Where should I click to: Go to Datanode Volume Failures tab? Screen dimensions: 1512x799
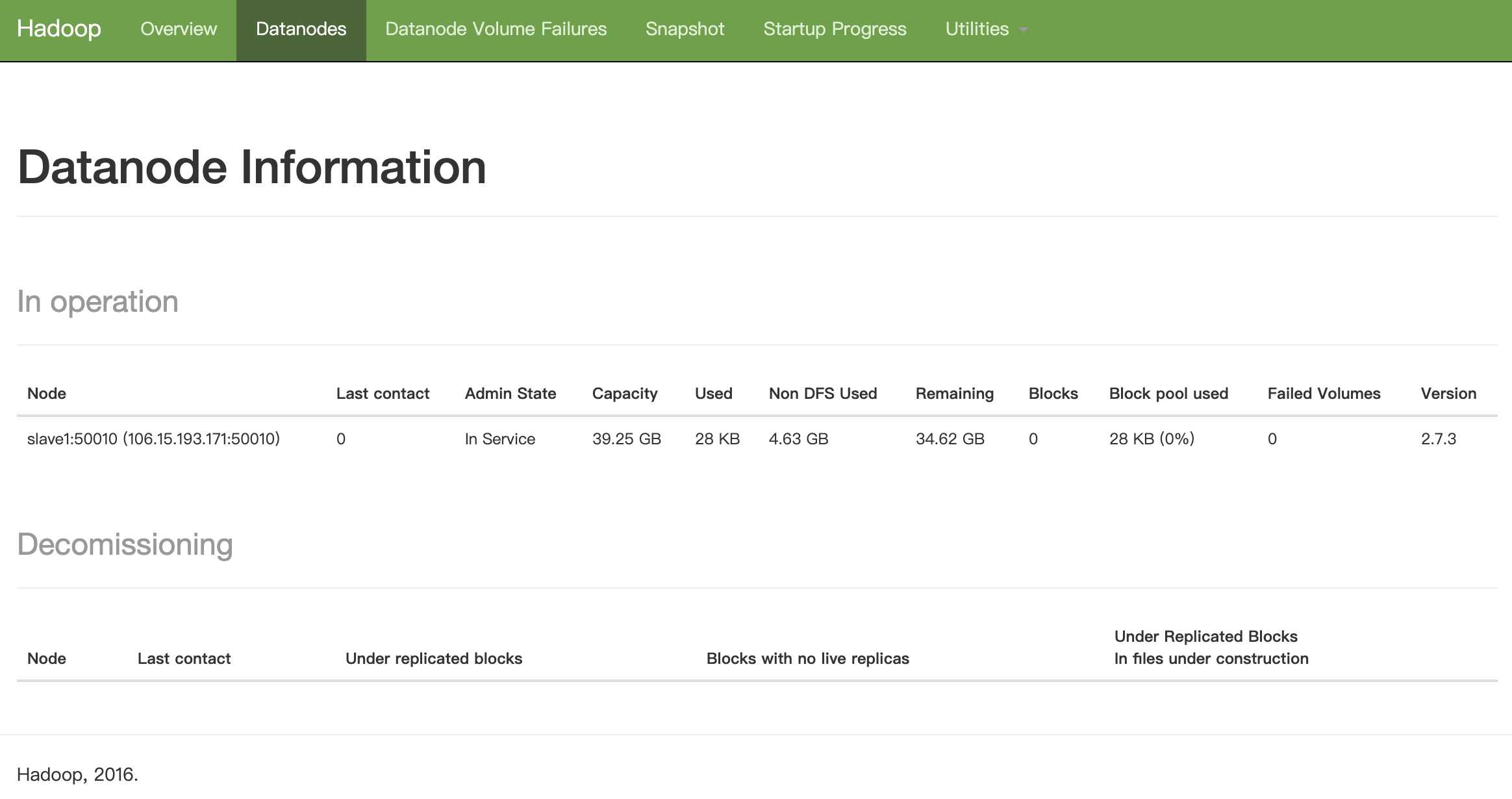496,29
